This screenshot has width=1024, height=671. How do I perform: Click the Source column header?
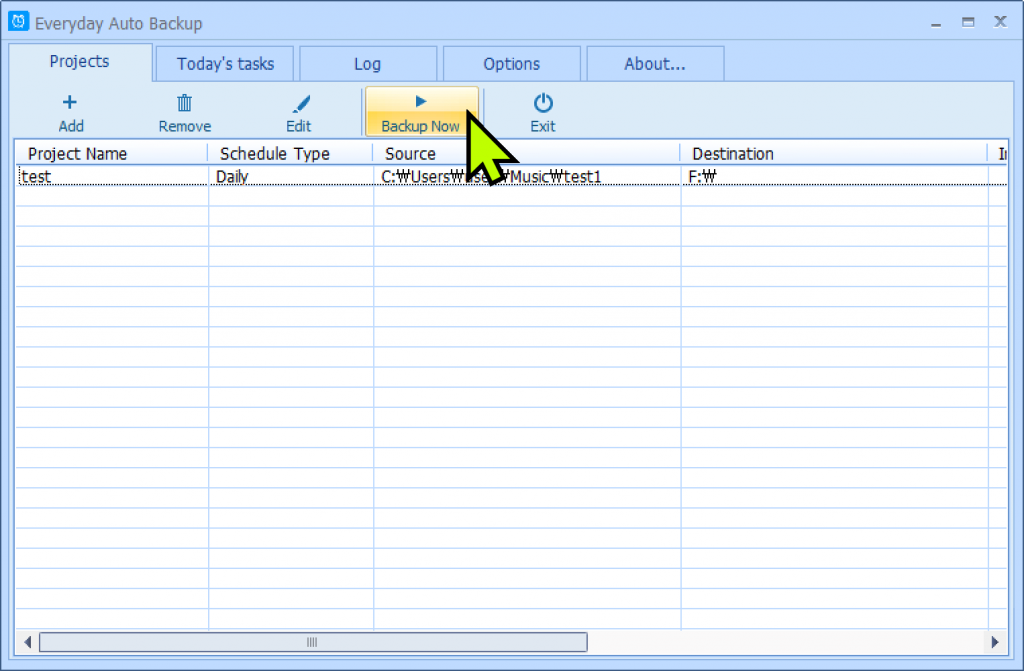(410, 153)
